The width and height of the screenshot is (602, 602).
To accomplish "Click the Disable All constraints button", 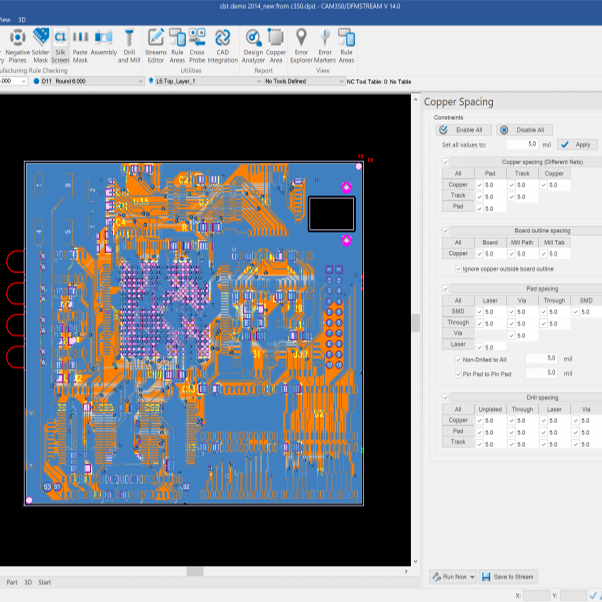I will (x=524, y=130).
